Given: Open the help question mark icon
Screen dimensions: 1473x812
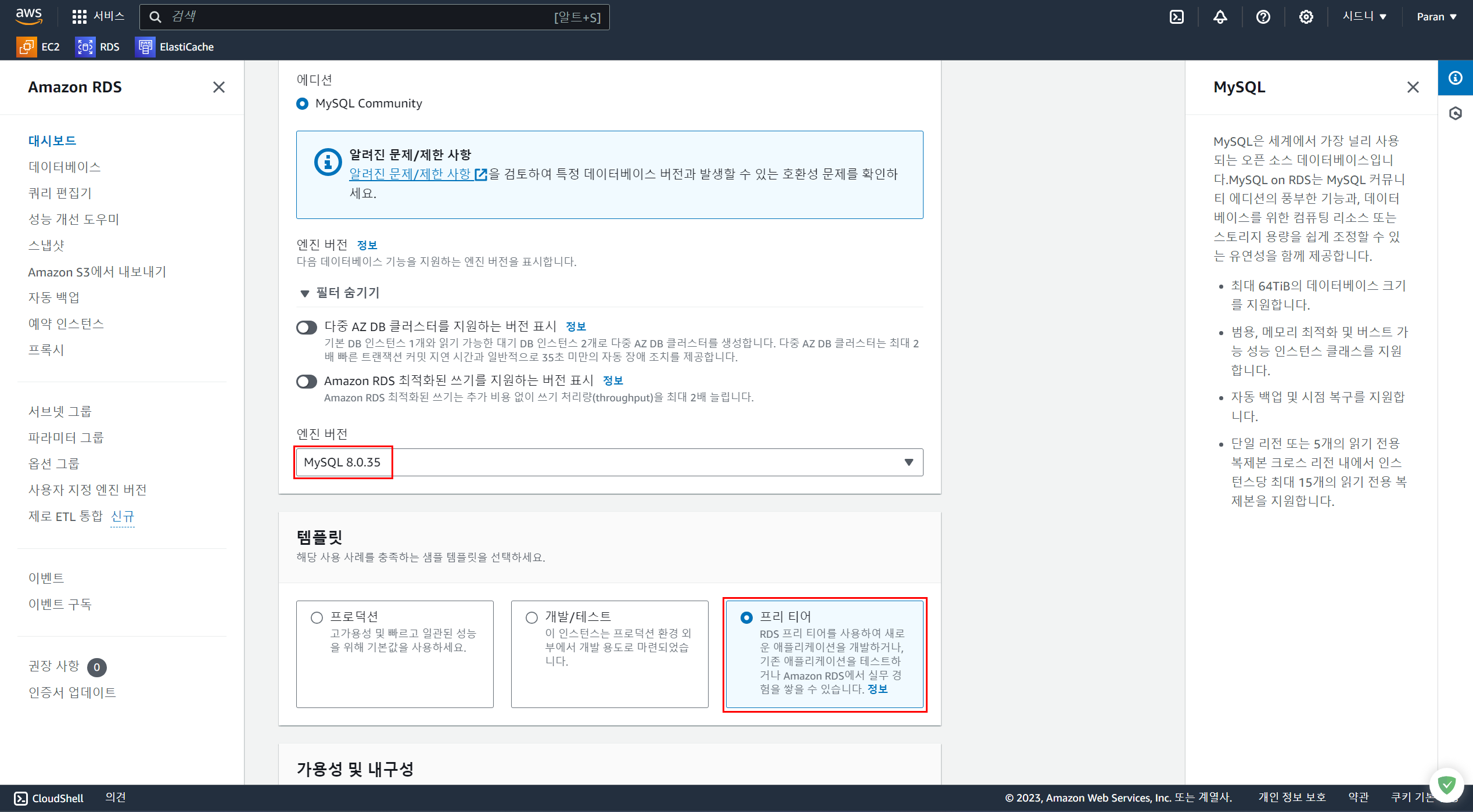Looking at the screenshot, I should (1263, 17).
